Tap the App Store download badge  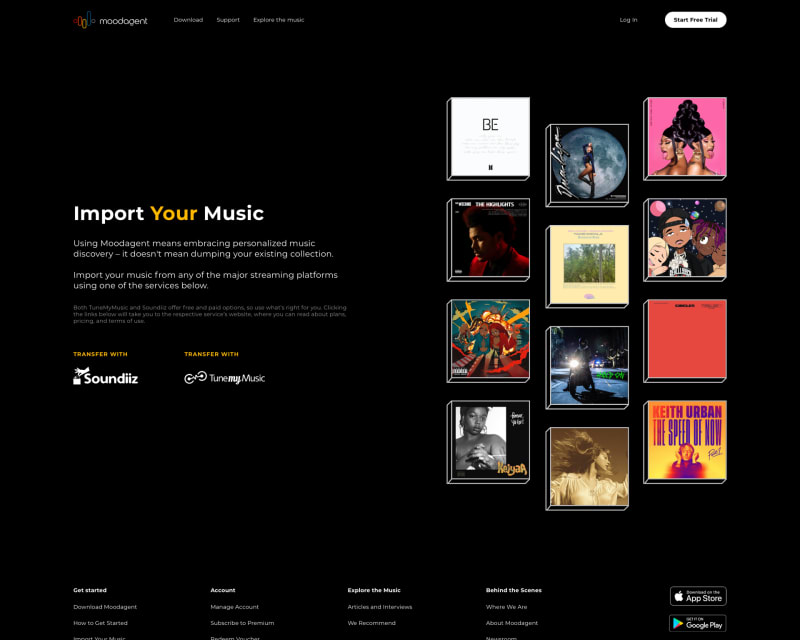point(698,596)
